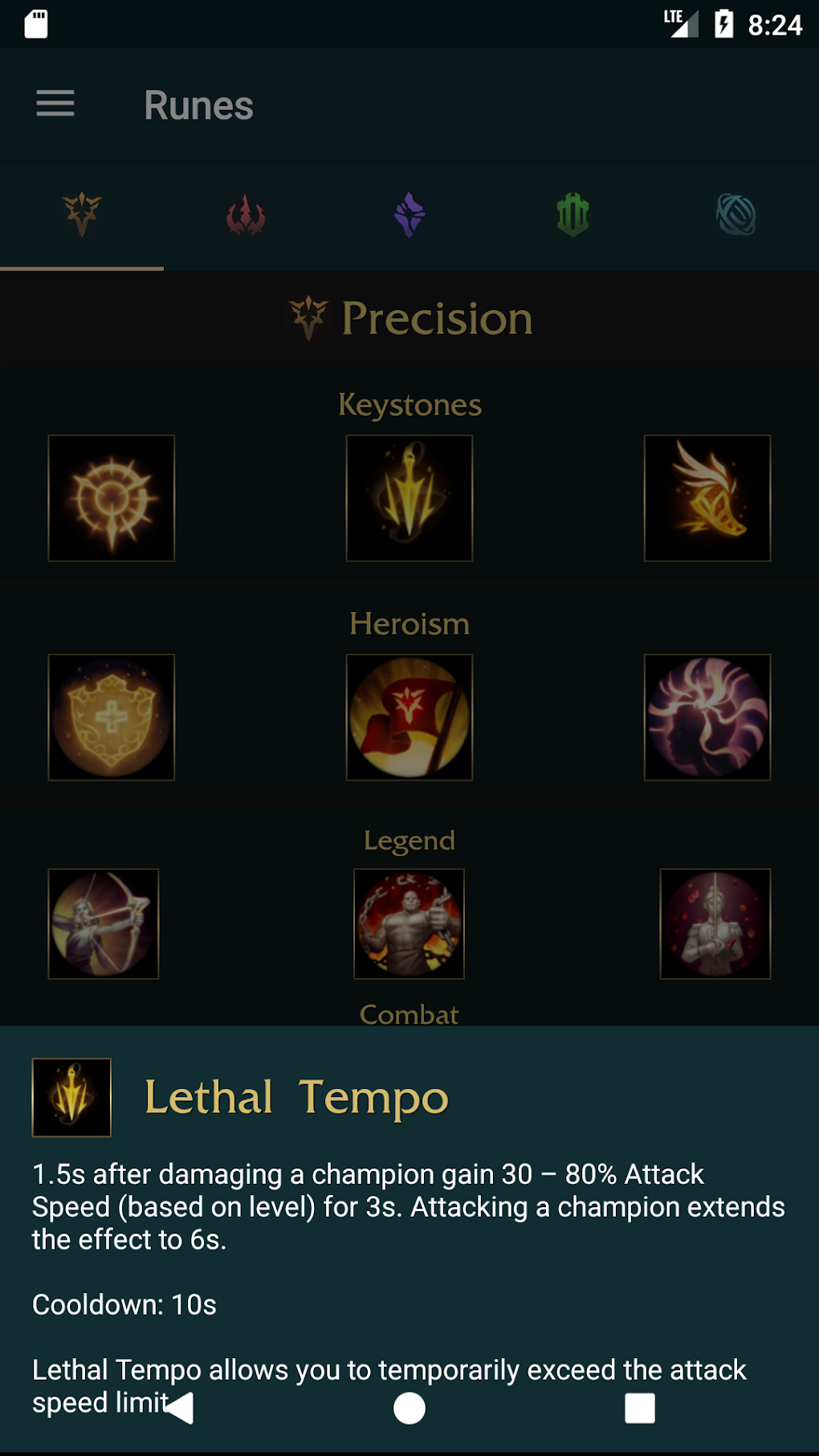Tap the Android recent apps button
819x1456 pixels.
click(640, 1408)
